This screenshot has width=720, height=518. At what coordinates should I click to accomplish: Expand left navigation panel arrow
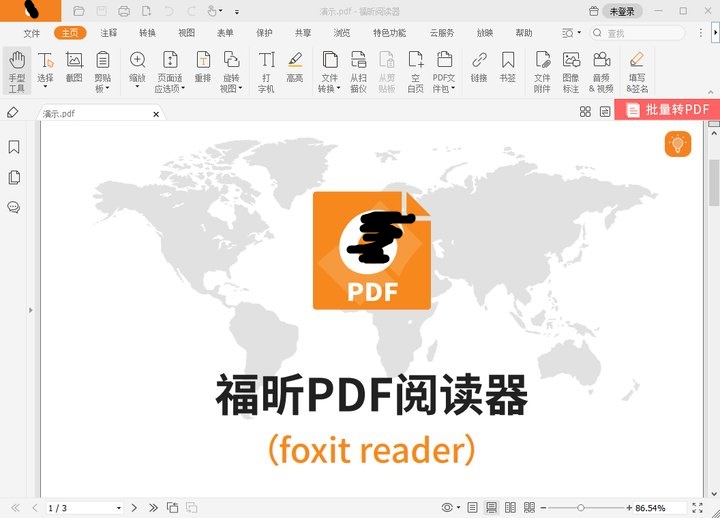click(31, 310)
